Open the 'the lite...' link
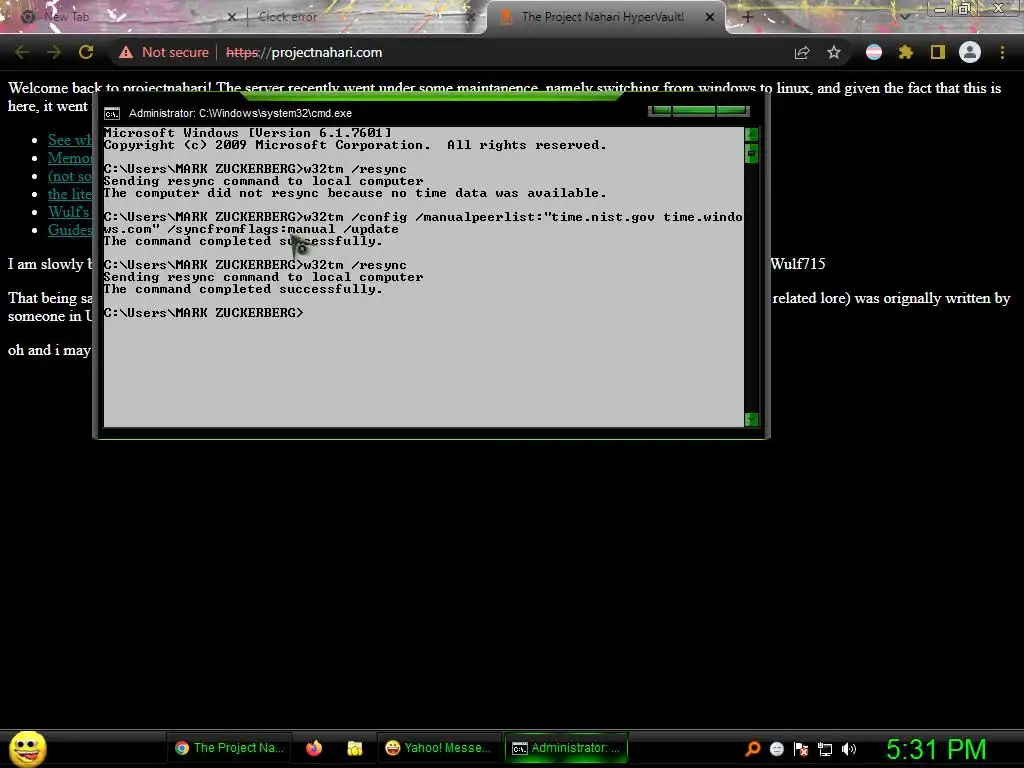The width and height of the screenshot is (1024, 768). click(x=70, y=194)
